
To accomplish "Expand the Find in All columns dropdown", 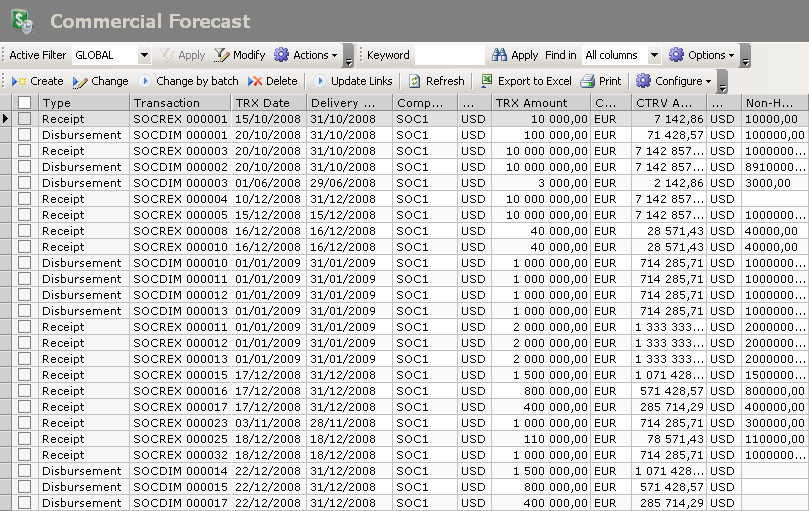I will 654,56.
